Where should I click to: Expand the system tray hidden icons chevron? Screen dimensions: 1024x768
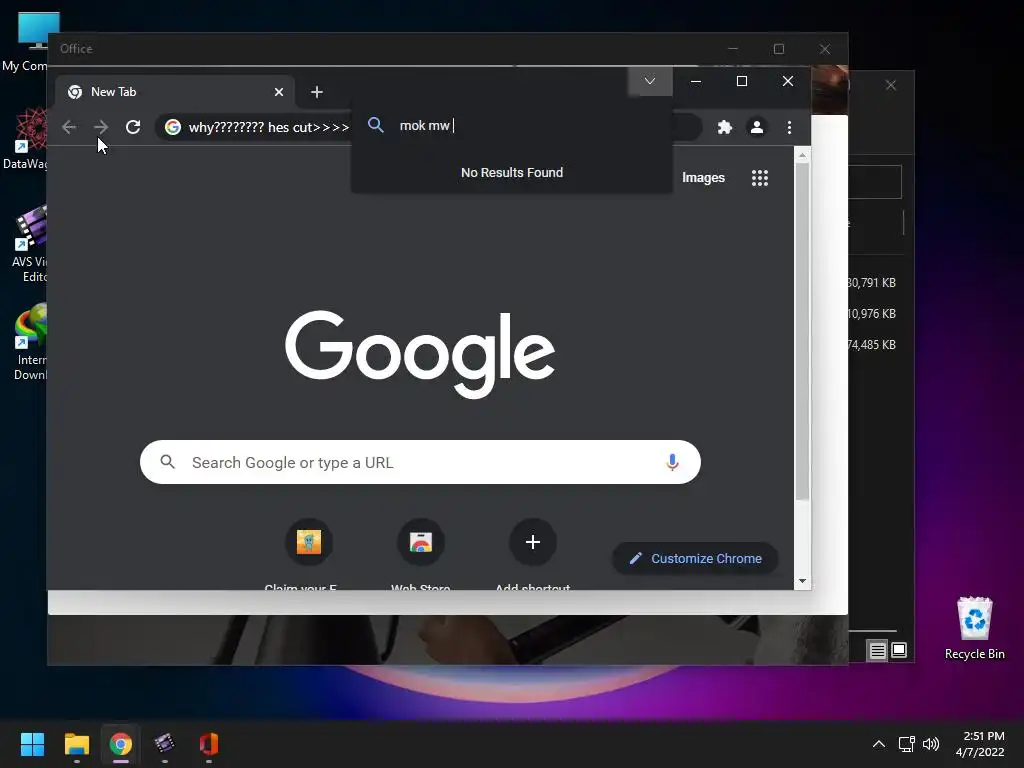pos(879,744)
